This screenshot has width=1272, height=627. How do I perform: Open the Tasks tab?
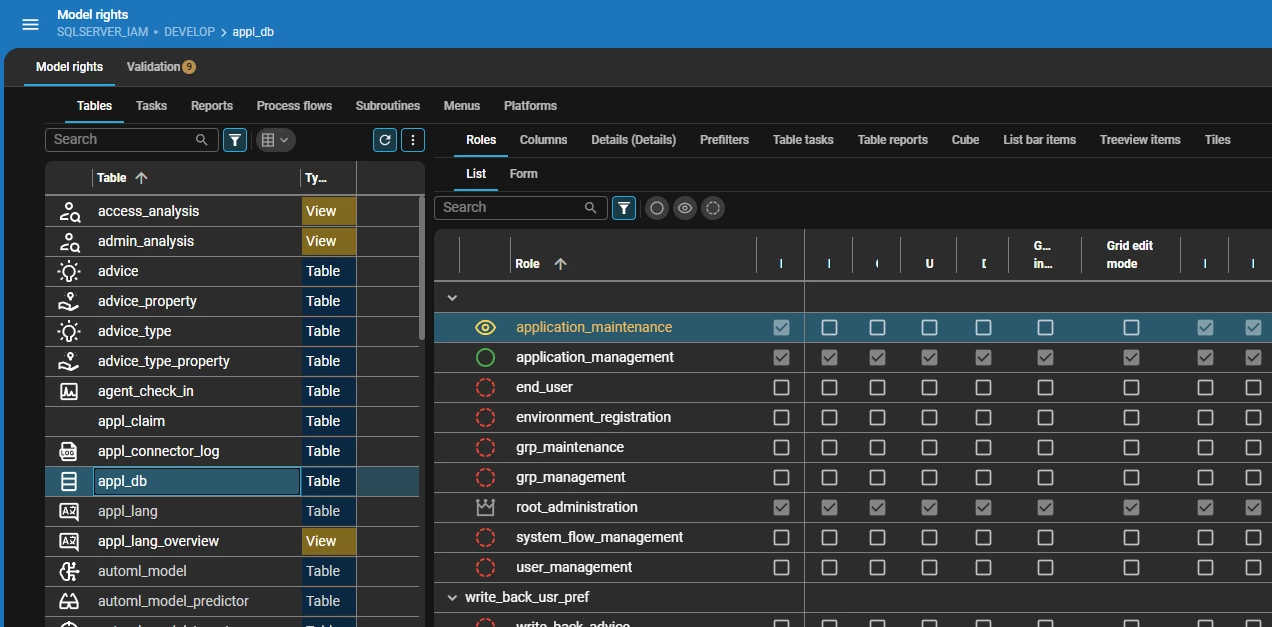pos(151,106)
